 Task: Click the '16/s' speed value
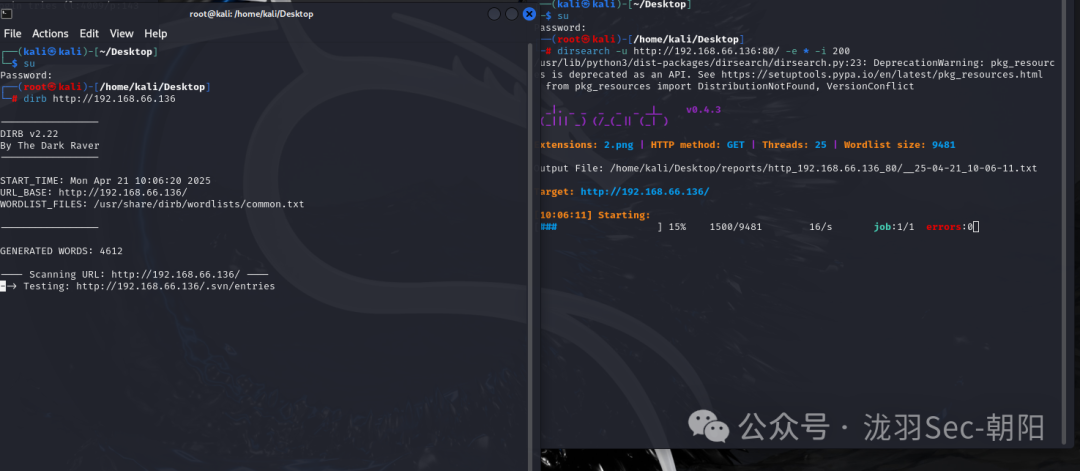[821, 227]
